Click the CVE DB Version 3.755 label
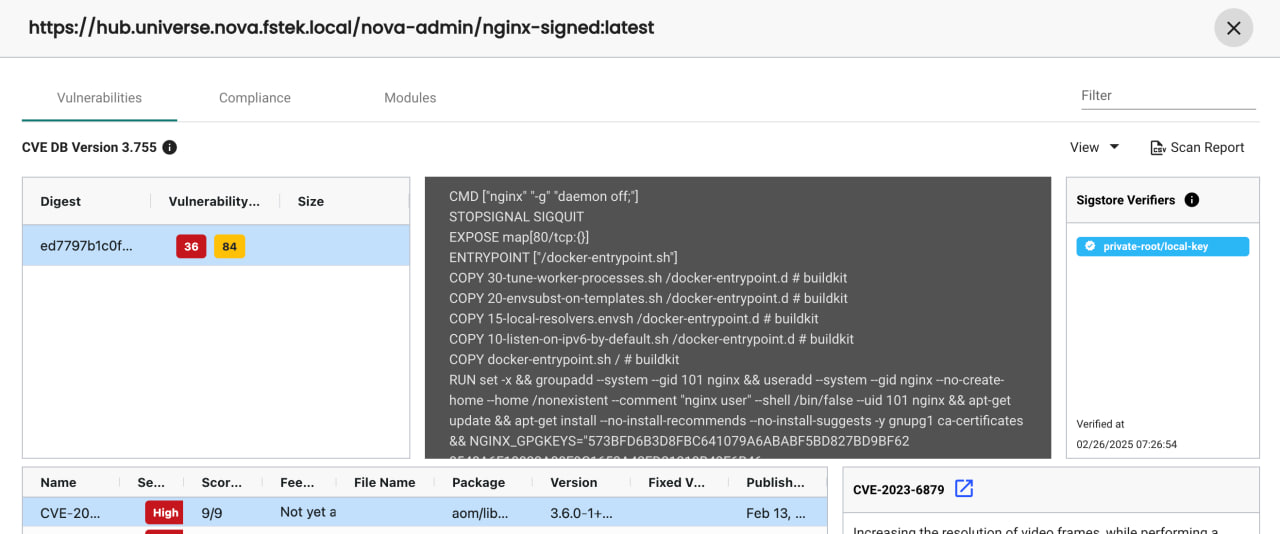The height and width of the screenshot is (534, 1280). click(89, 147)
